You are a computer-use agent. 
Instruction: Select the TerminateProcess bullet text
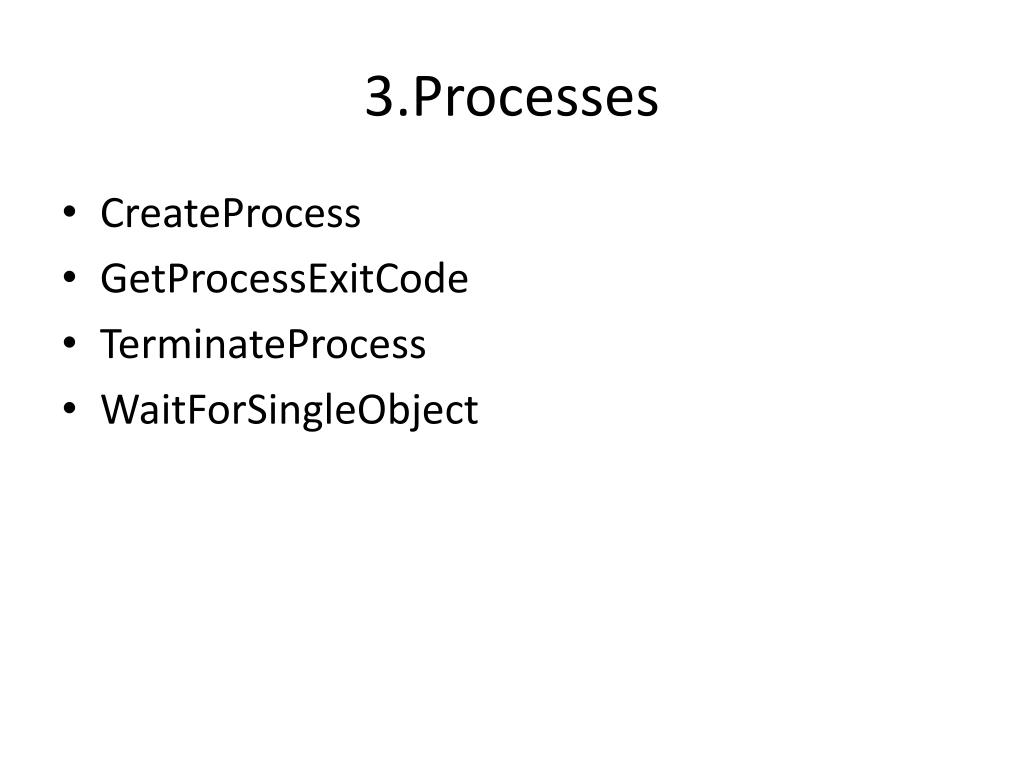(263, 344)
